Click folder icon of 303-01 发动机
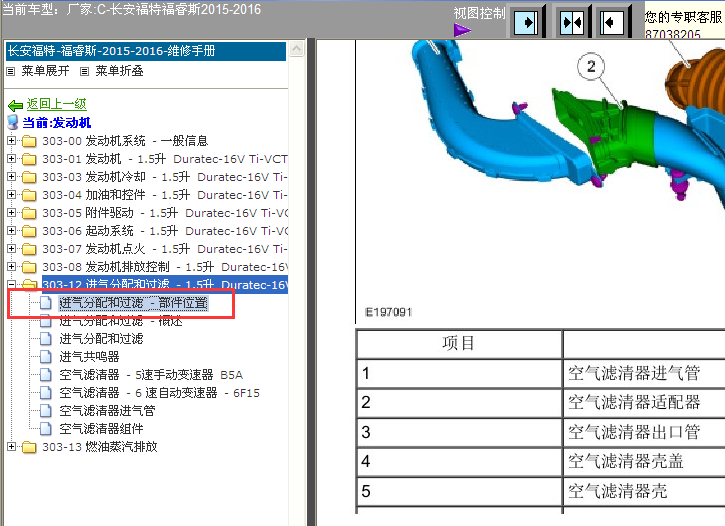This screenshot has height=526, width=725. click(29, 159)
